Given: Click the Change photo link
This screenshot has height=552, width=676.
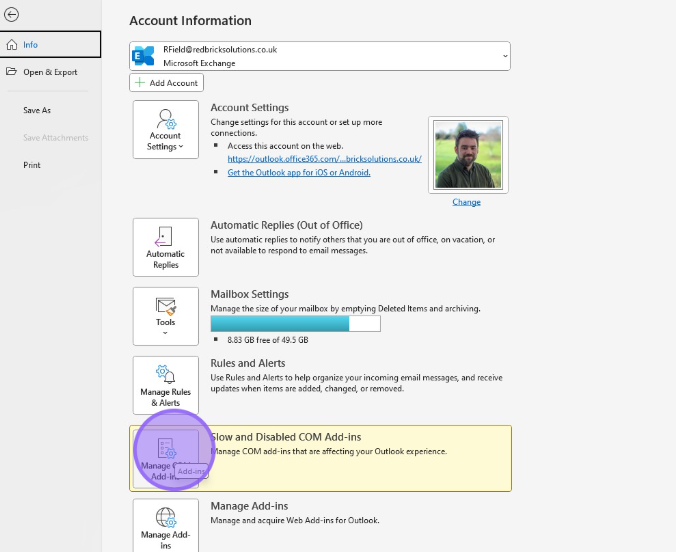Looking at the screenshot, I should tap(466, 202).
